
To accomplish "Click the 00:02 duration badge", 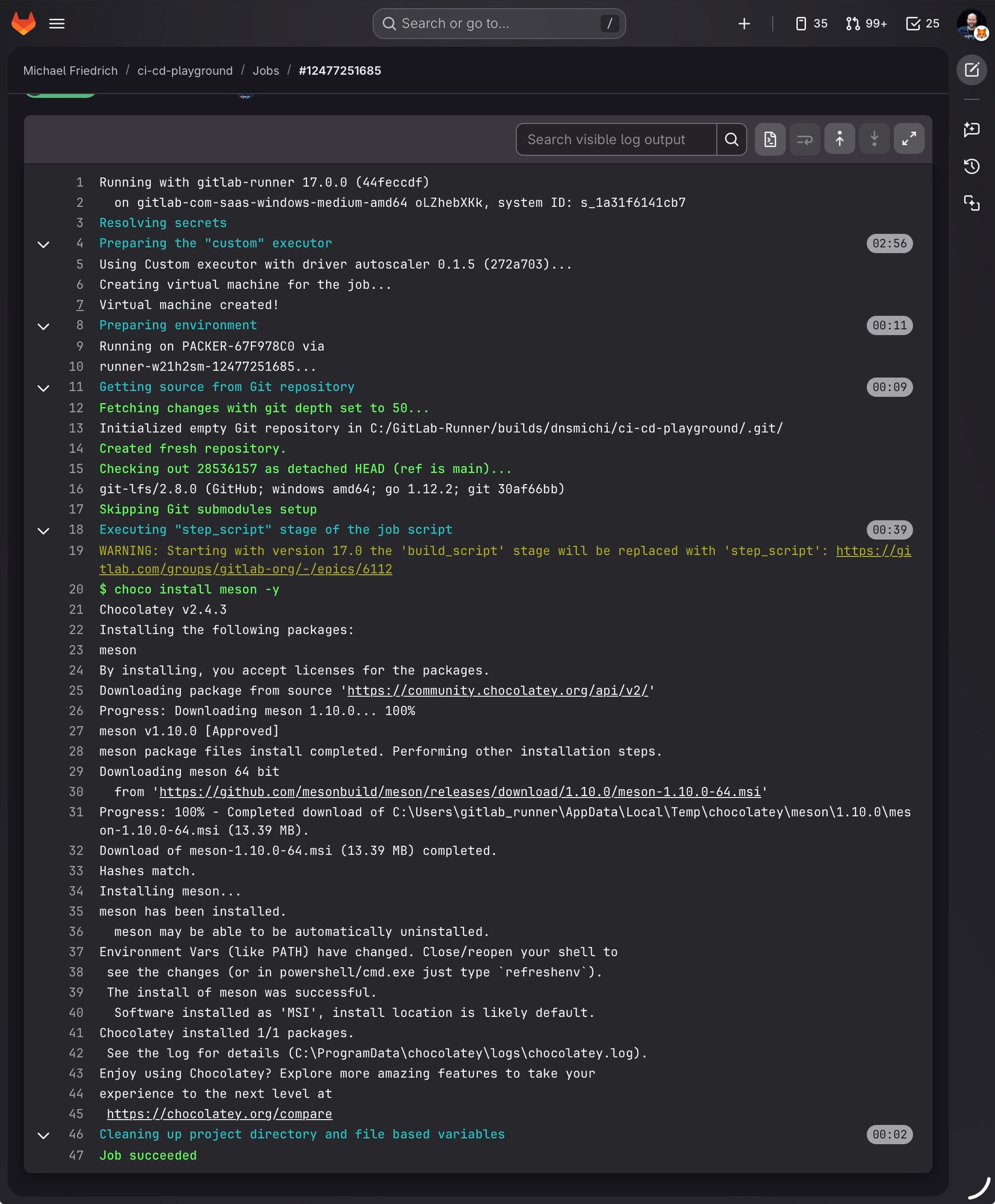I will pyautogui.click(x=889, y=1135).
